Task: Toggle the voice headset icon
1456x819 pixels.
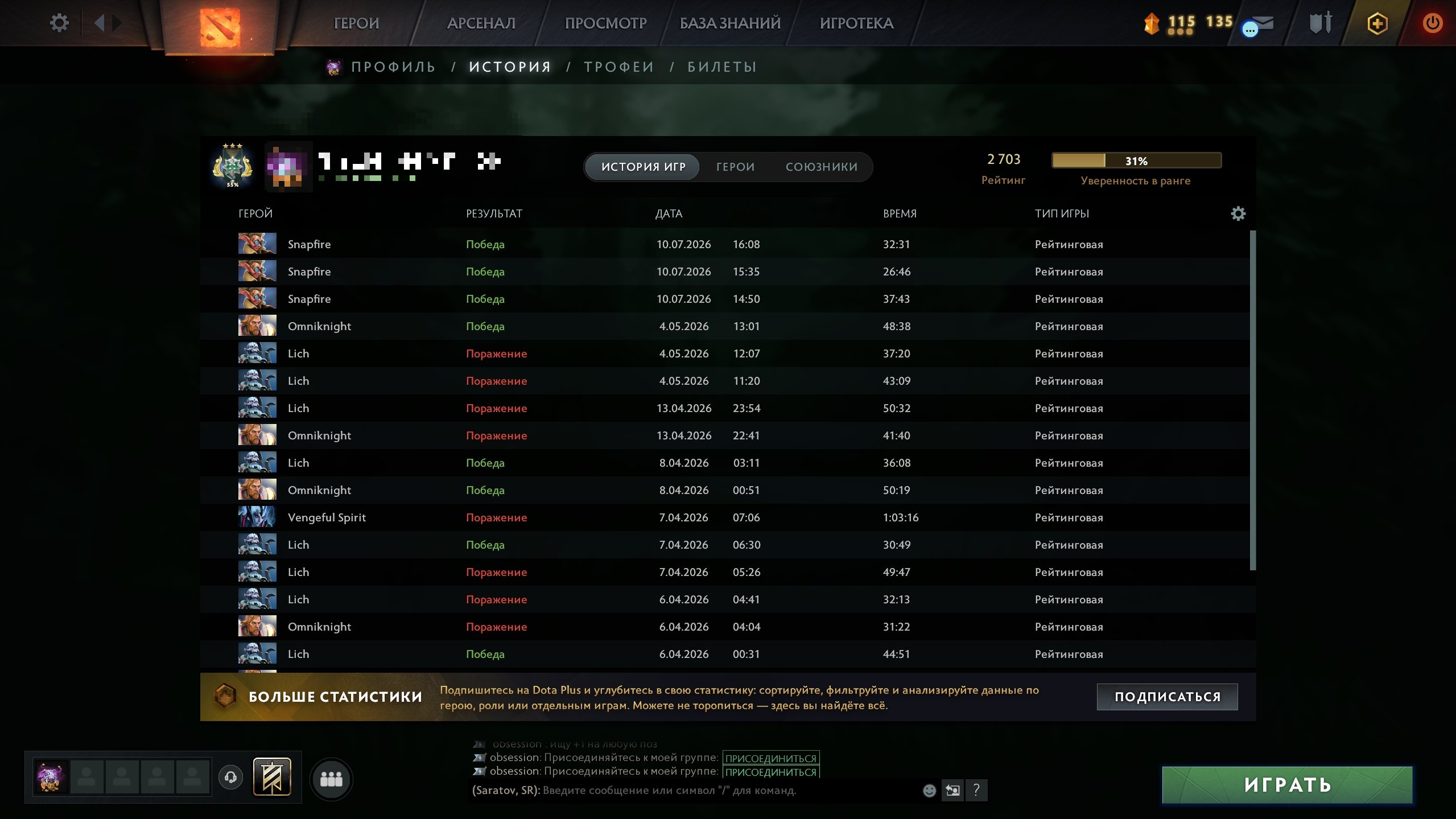Action: [x=230, y=777]
